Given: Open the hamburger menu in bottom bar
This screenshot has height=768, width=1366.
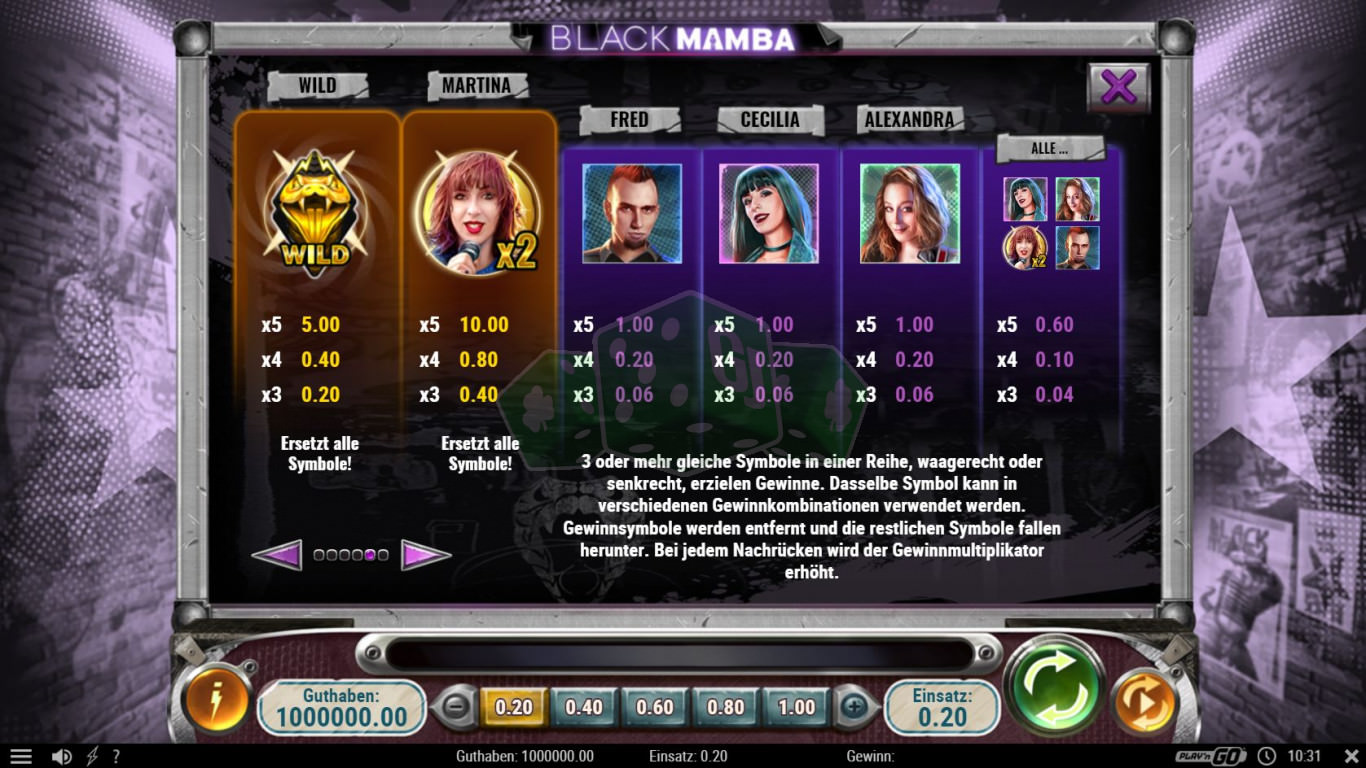Looking at the screenshot, I should tap(21, 756).
